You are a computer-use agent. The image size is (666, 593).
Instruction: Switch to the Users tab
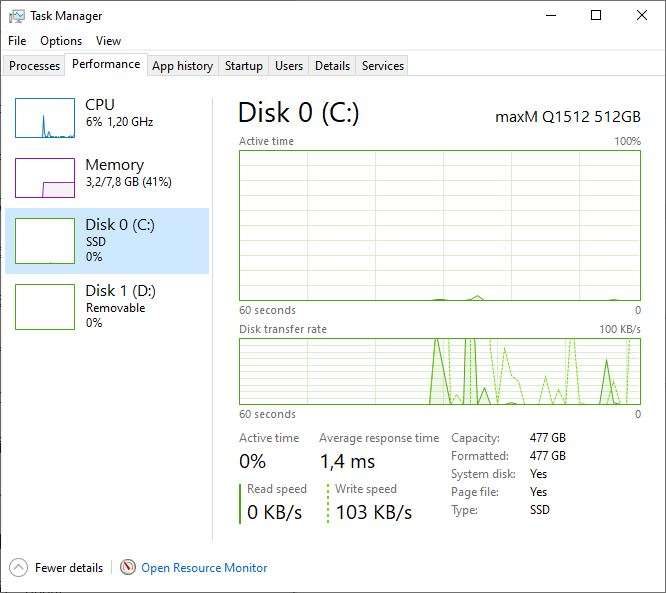click(x=289, y=66)
